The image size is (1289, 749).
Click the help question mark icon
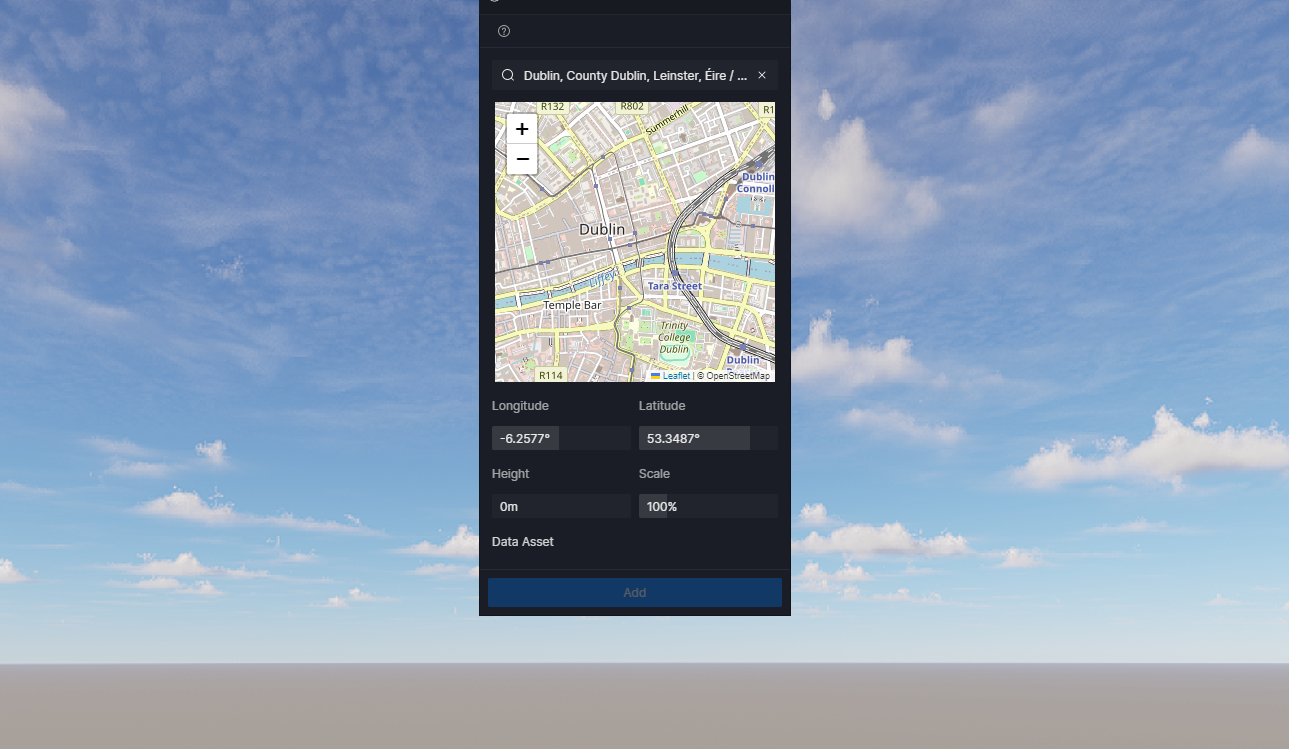(504, 31)
